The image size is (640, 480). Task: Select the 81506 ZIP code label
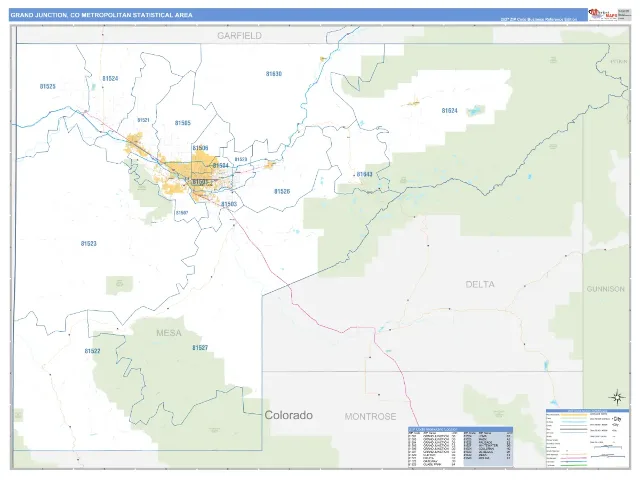tap(200, 148)
